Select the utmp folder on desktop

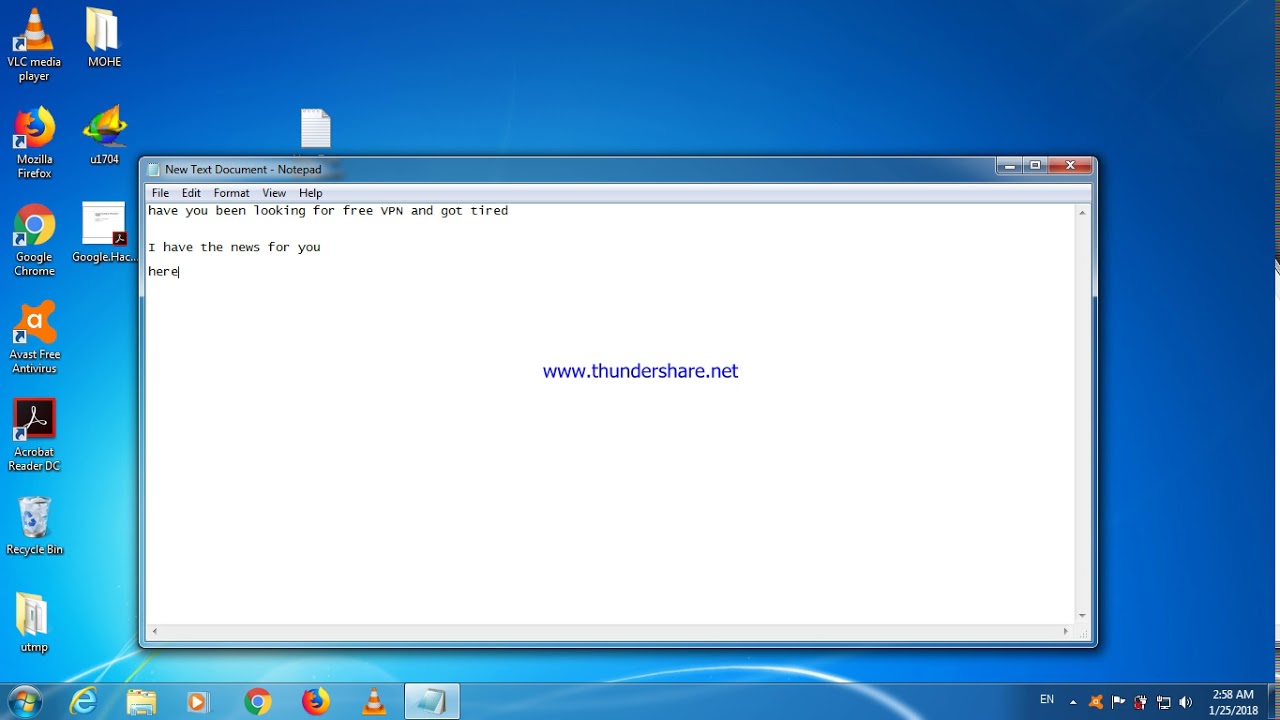click(x=34, y=624)
